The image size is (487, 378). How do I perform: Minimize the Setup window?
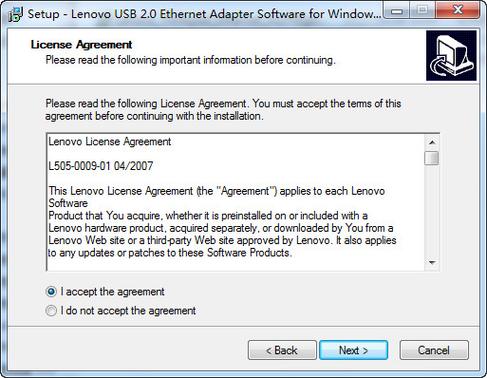click(397, 11)
